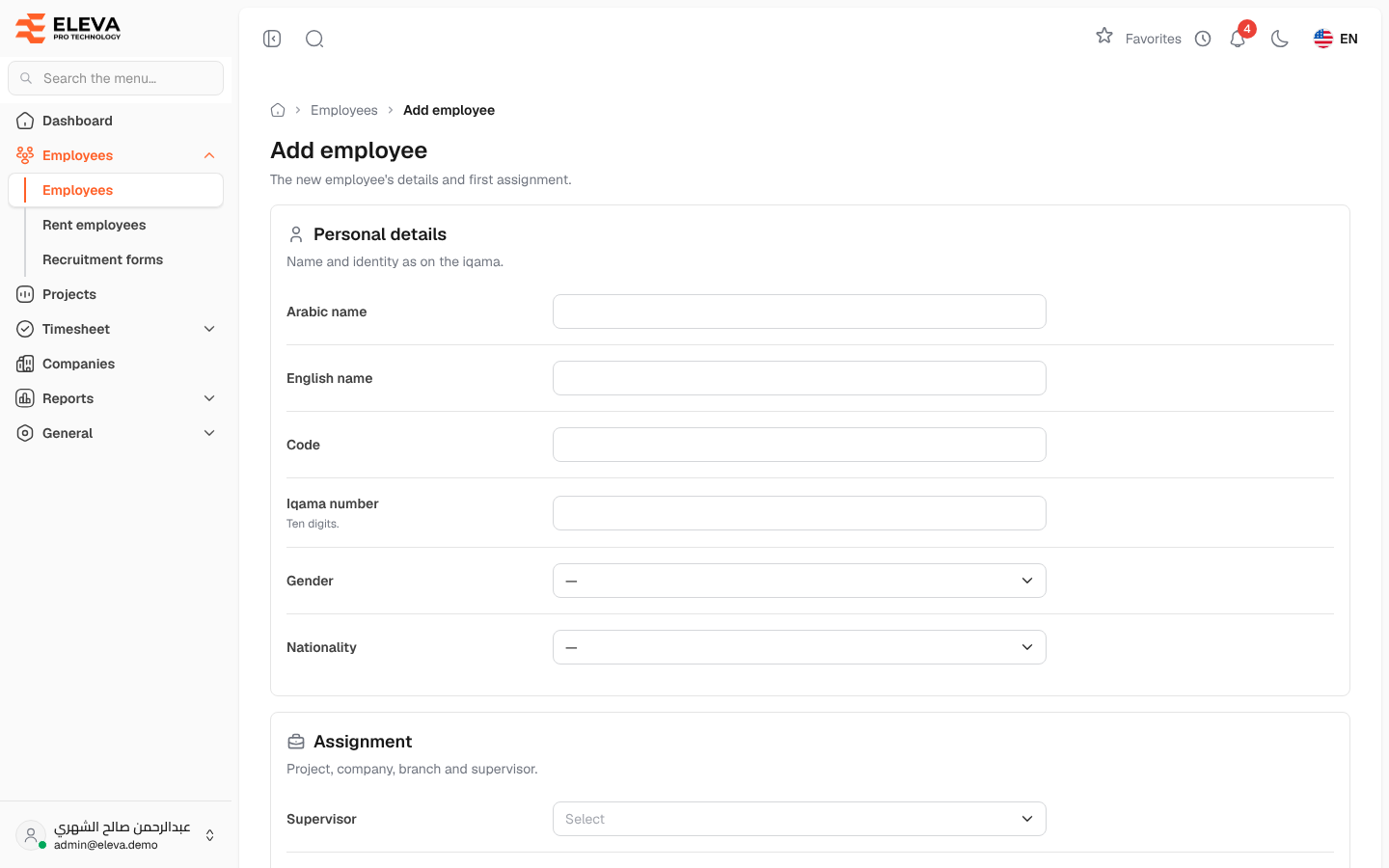Go to home breadcrumb icon
Viewport: 1389px width, 868px height.
[278, 110]
